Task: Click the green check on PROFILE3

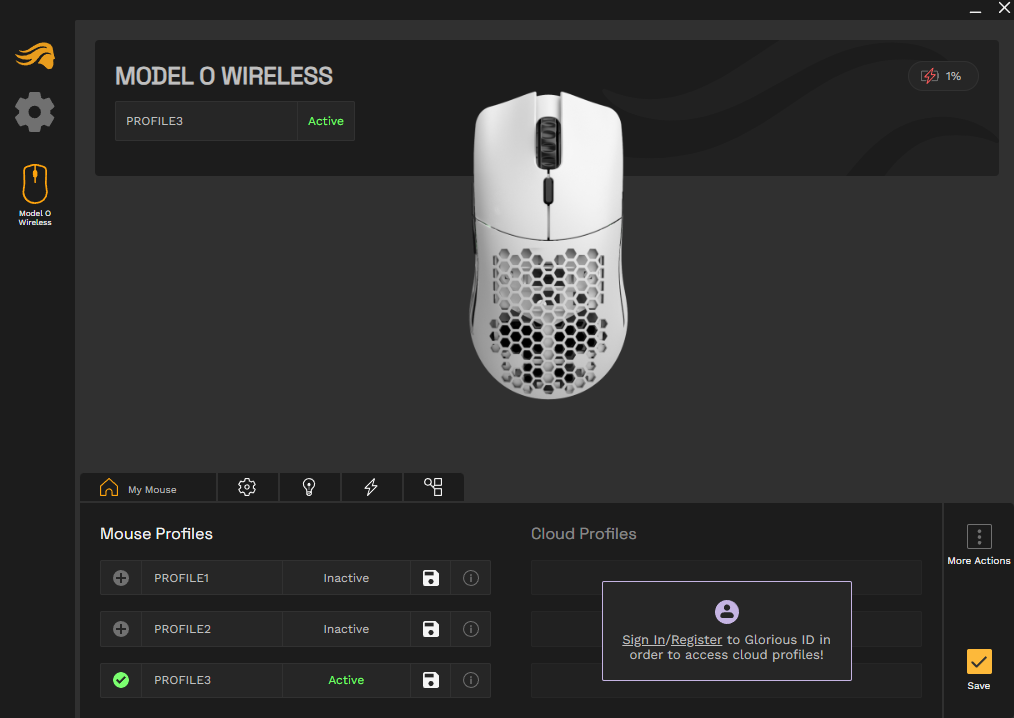Action: [121, 680]
